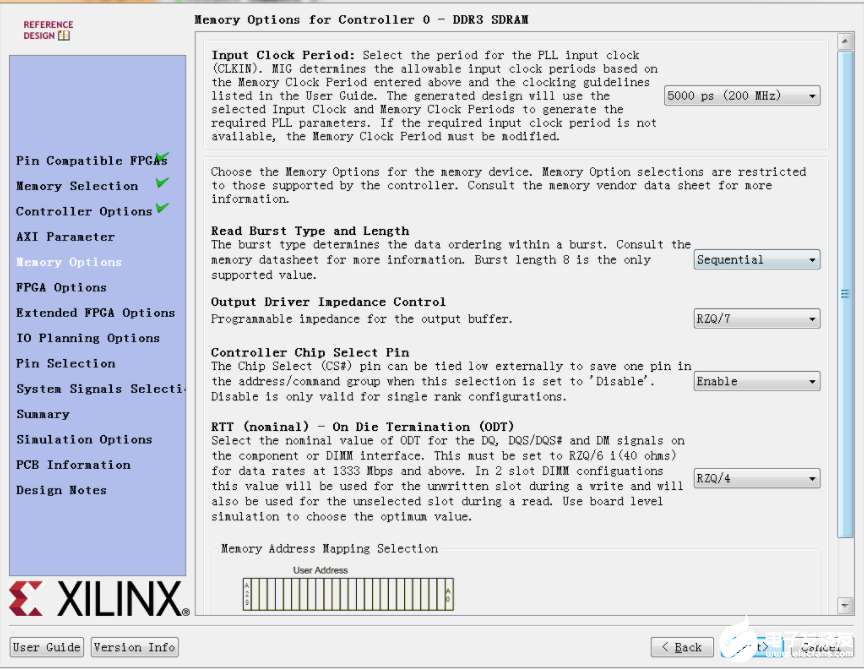This screenshot has height=669, width=864.
Task: Click the Memory Address Mapping Selection label
Action: pos(330,548)
